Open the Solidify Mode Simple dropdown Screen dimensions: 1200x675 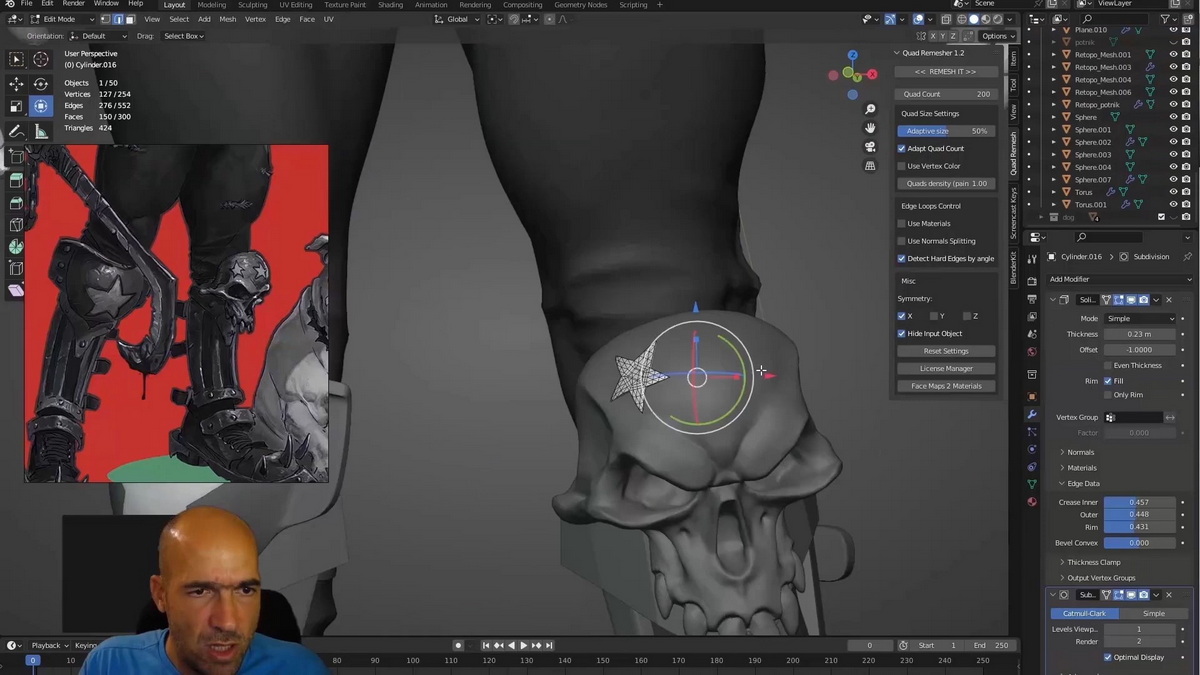point(1140,318)
